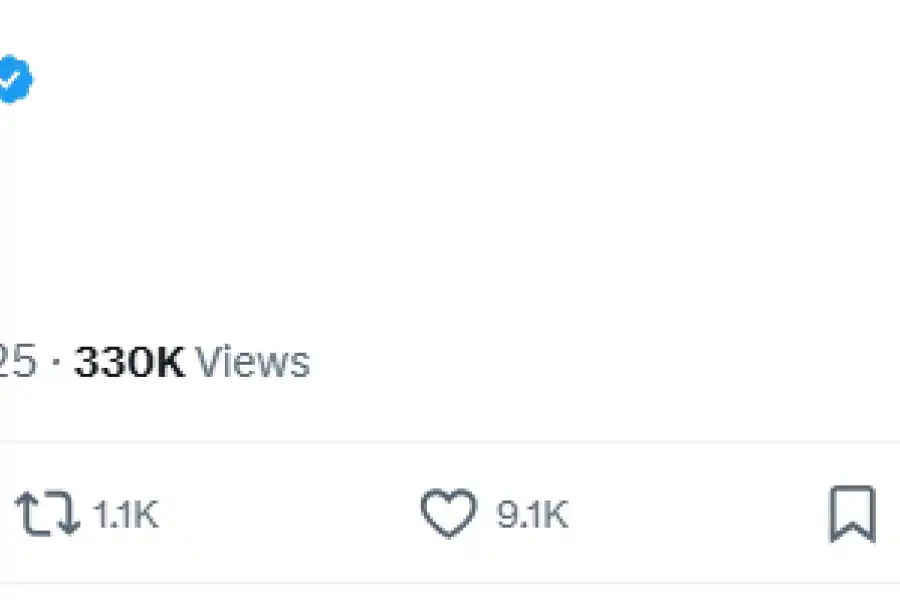Click the divider line below the action bar
Viewport: 900px width, 600px height.
[x=450, y=583]
